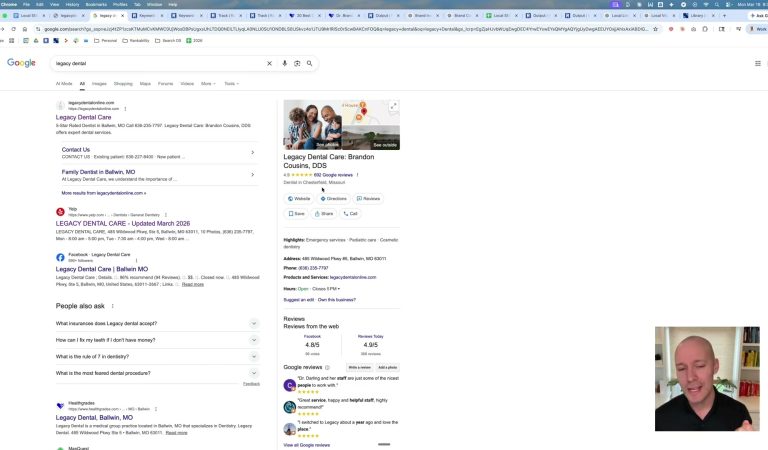Screen dimensions: 768x450
Task: Open the History menu in menu bar
Action: coord(72,4)
